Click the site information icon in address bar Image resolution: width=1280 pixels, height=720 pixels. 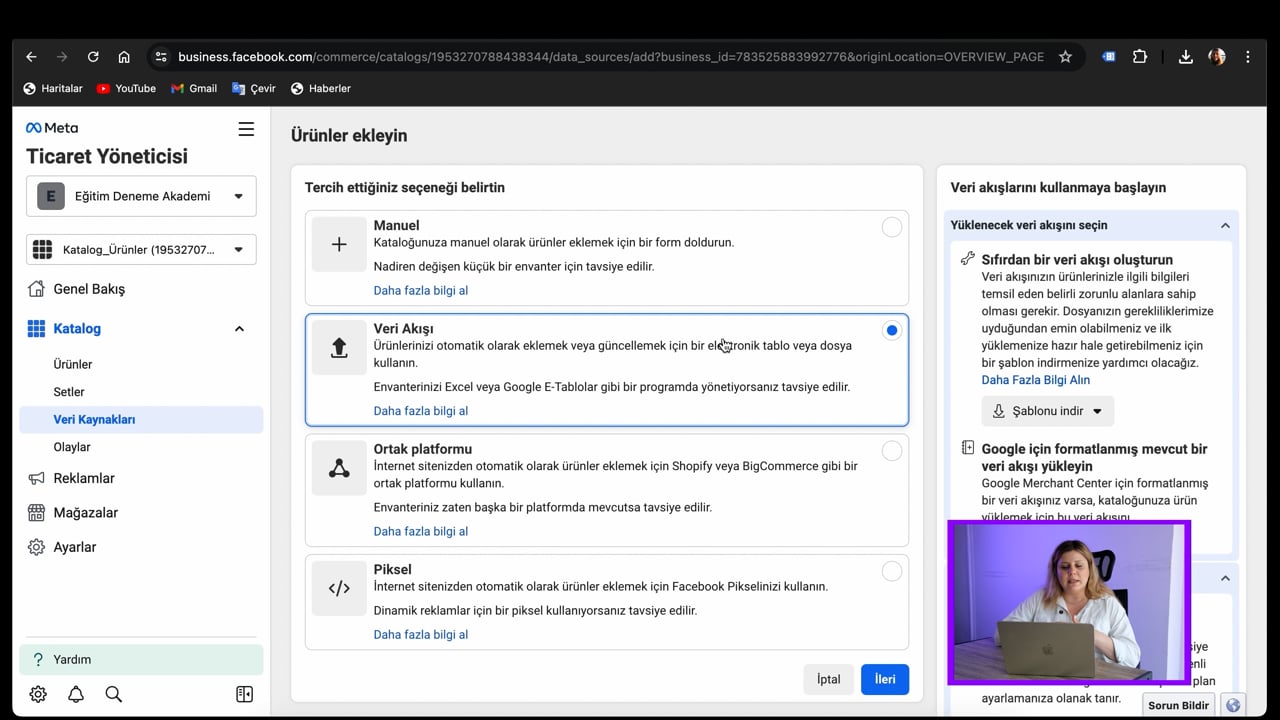tap(161, 57)
